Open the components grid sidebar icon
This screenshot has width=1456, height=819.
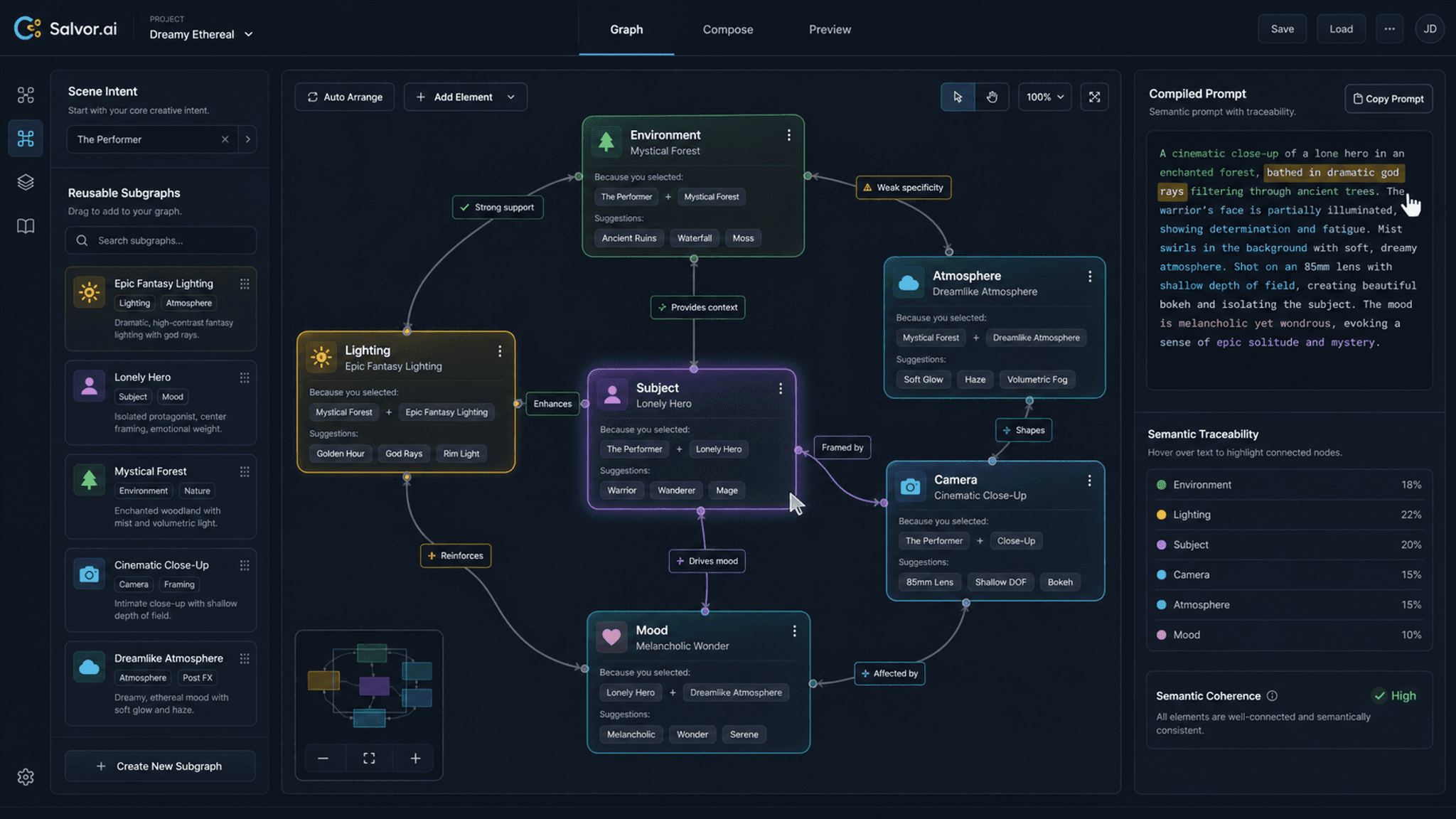pos(26,95)
